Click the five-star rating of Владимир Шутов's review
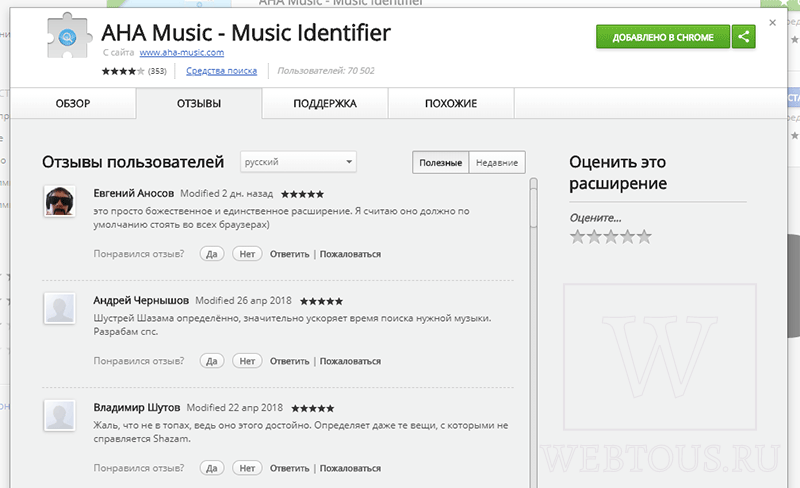This screenshot has width=800, height=488. pyautogui.click(x=313, y=408)
